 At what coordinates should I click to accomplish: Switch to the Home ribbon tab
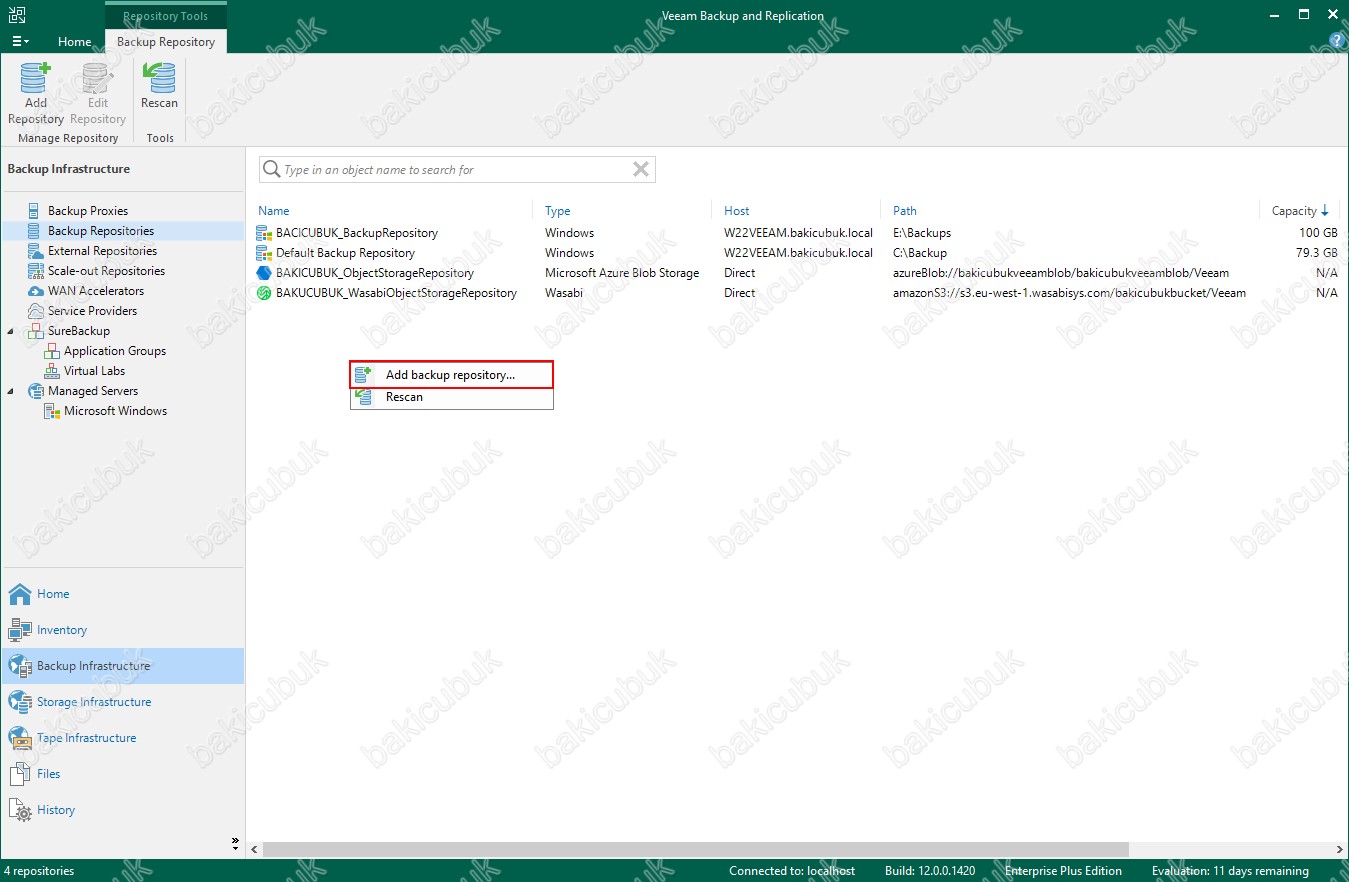point(74,42)
